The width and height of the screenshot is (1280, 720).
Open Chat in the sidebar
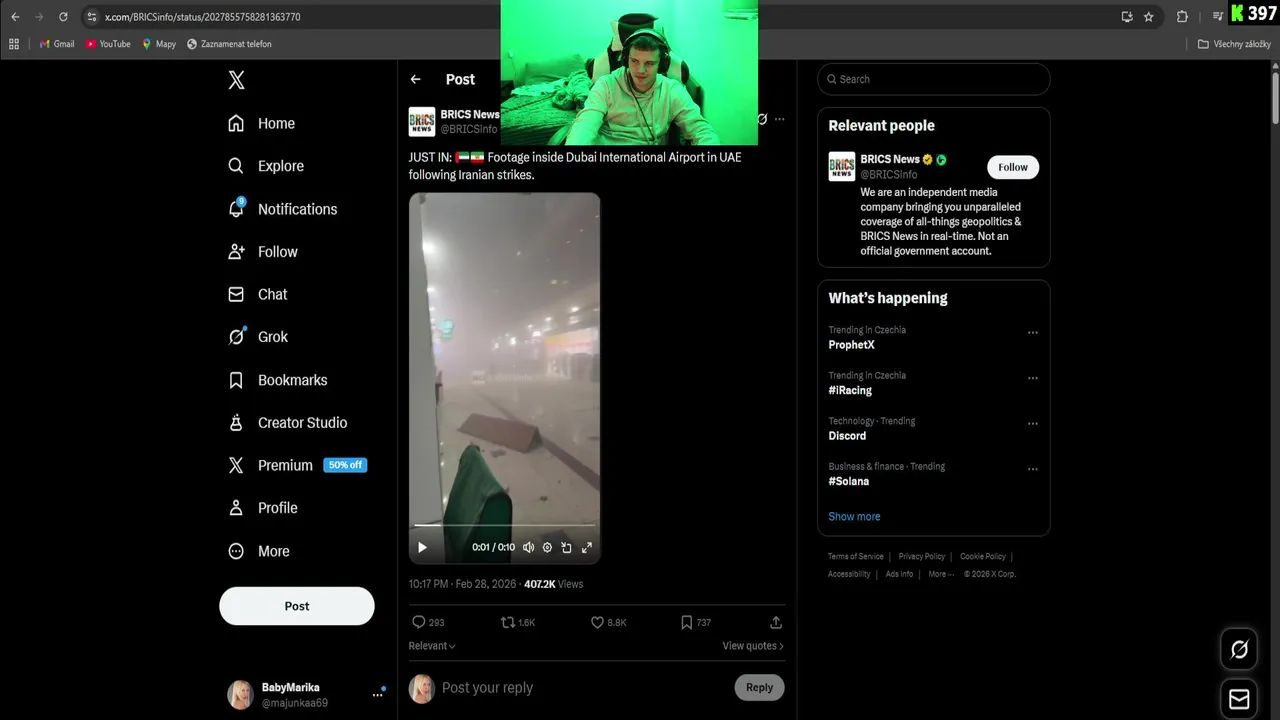[257, 294]
